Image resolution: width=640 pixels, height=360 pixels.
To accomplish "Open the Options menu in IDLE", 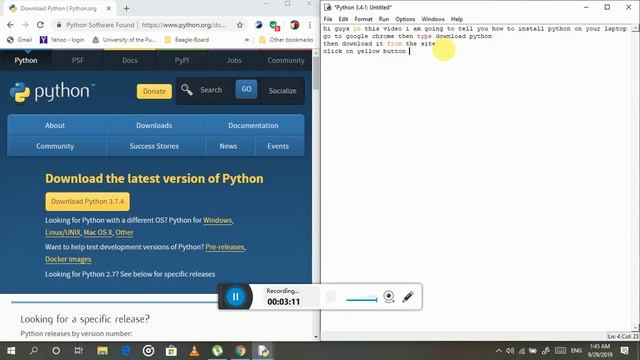I will [x=405, y=19].
